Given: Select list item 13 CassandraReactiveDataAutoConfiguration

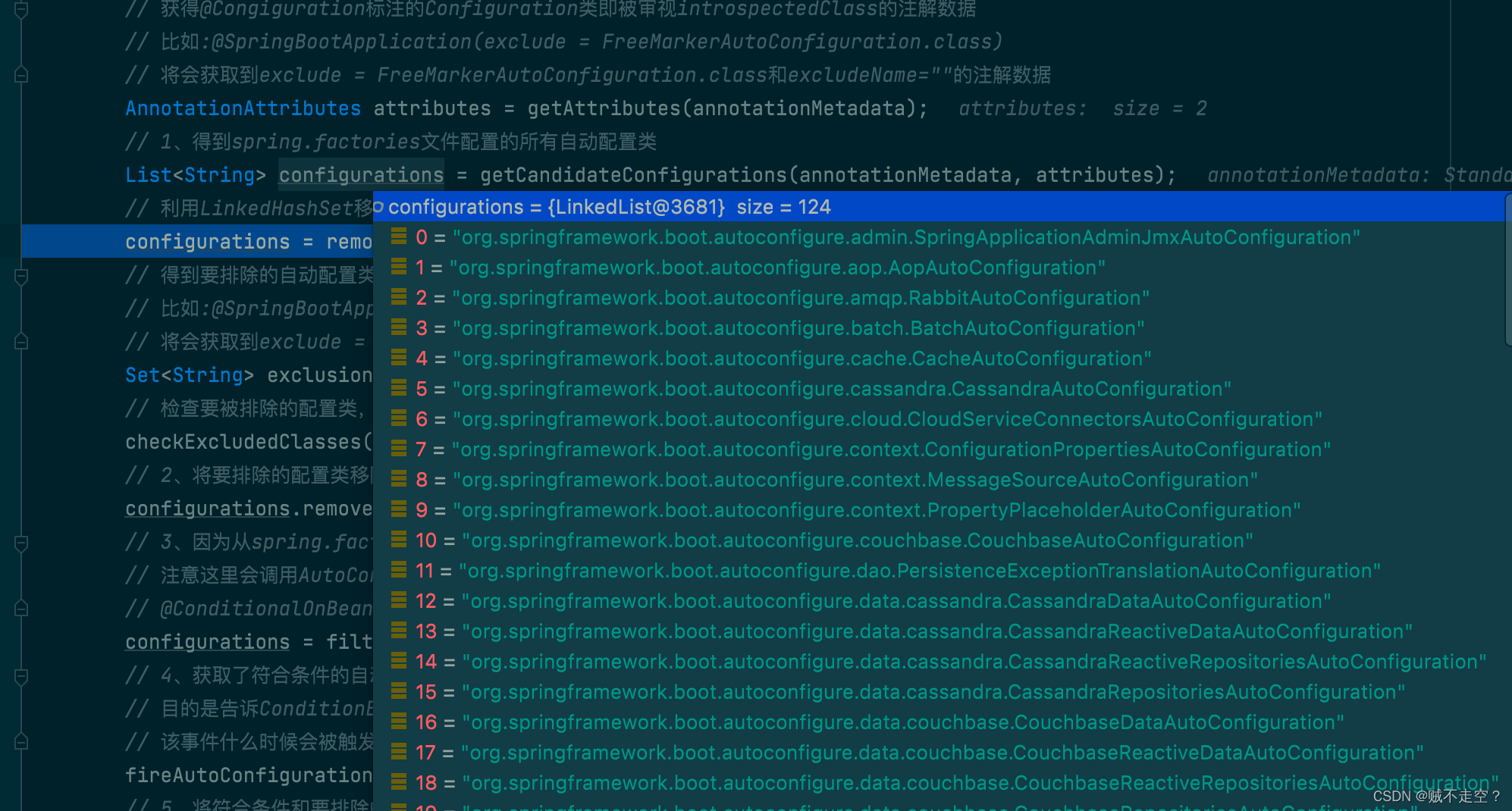Looking at the screenshot, I should [x=939, y=631].
